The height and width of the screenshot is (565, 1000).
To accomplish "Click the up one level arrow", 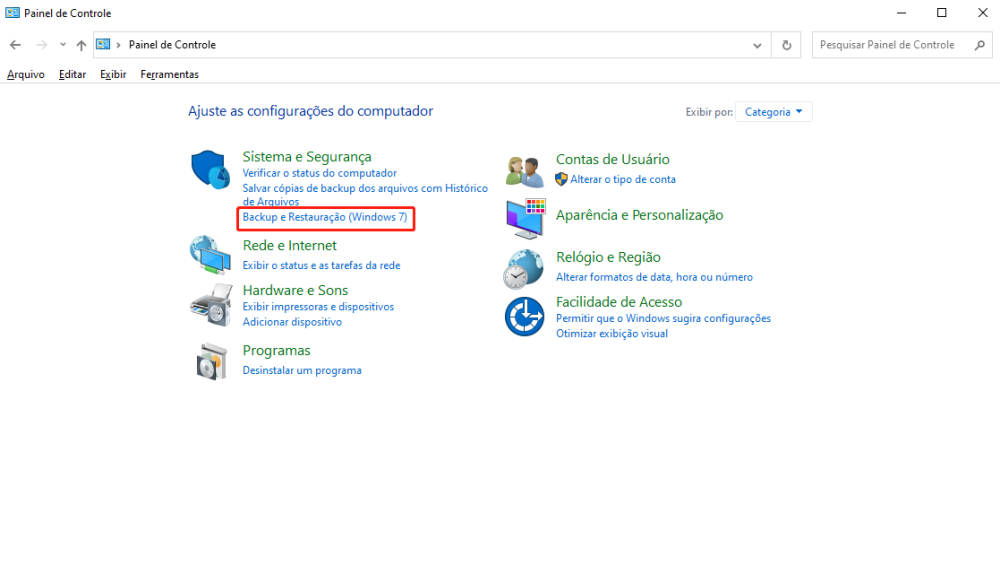I will point(81,45).
